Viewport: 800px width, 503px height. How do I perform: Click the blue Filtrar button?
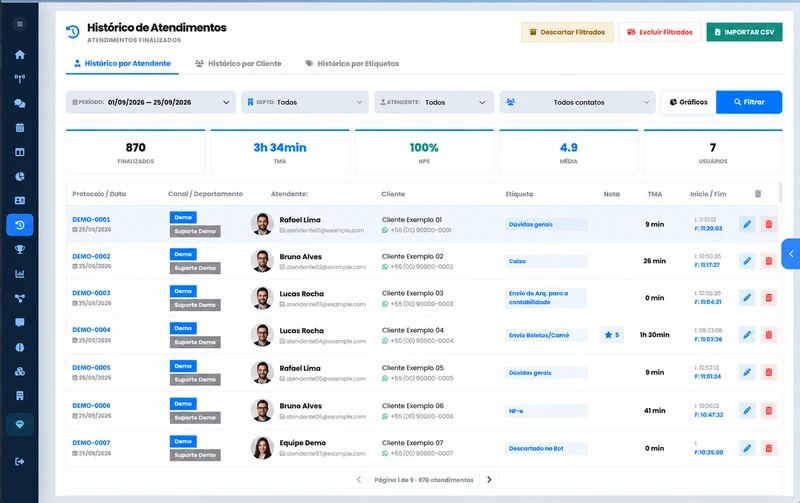[x=749, y=102]
